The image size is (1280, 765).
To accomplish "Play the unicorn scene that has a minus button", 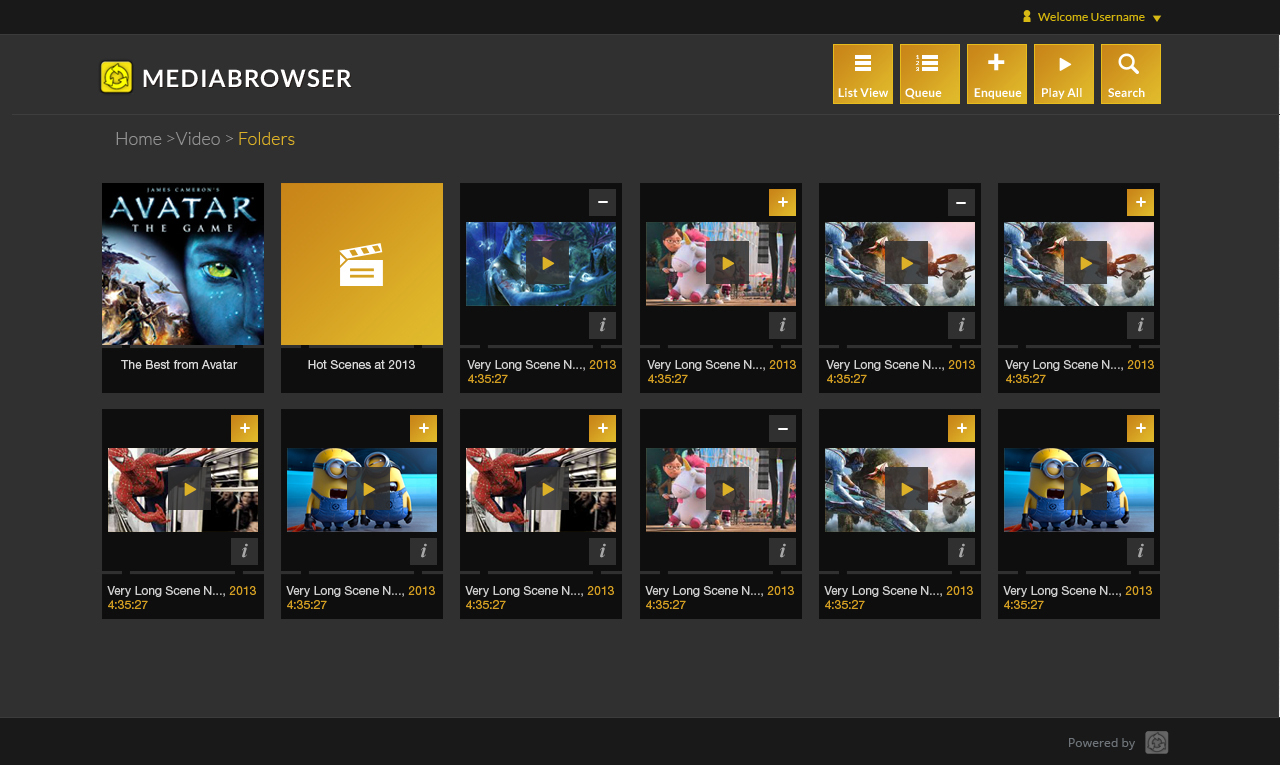I will click(727, 489).
